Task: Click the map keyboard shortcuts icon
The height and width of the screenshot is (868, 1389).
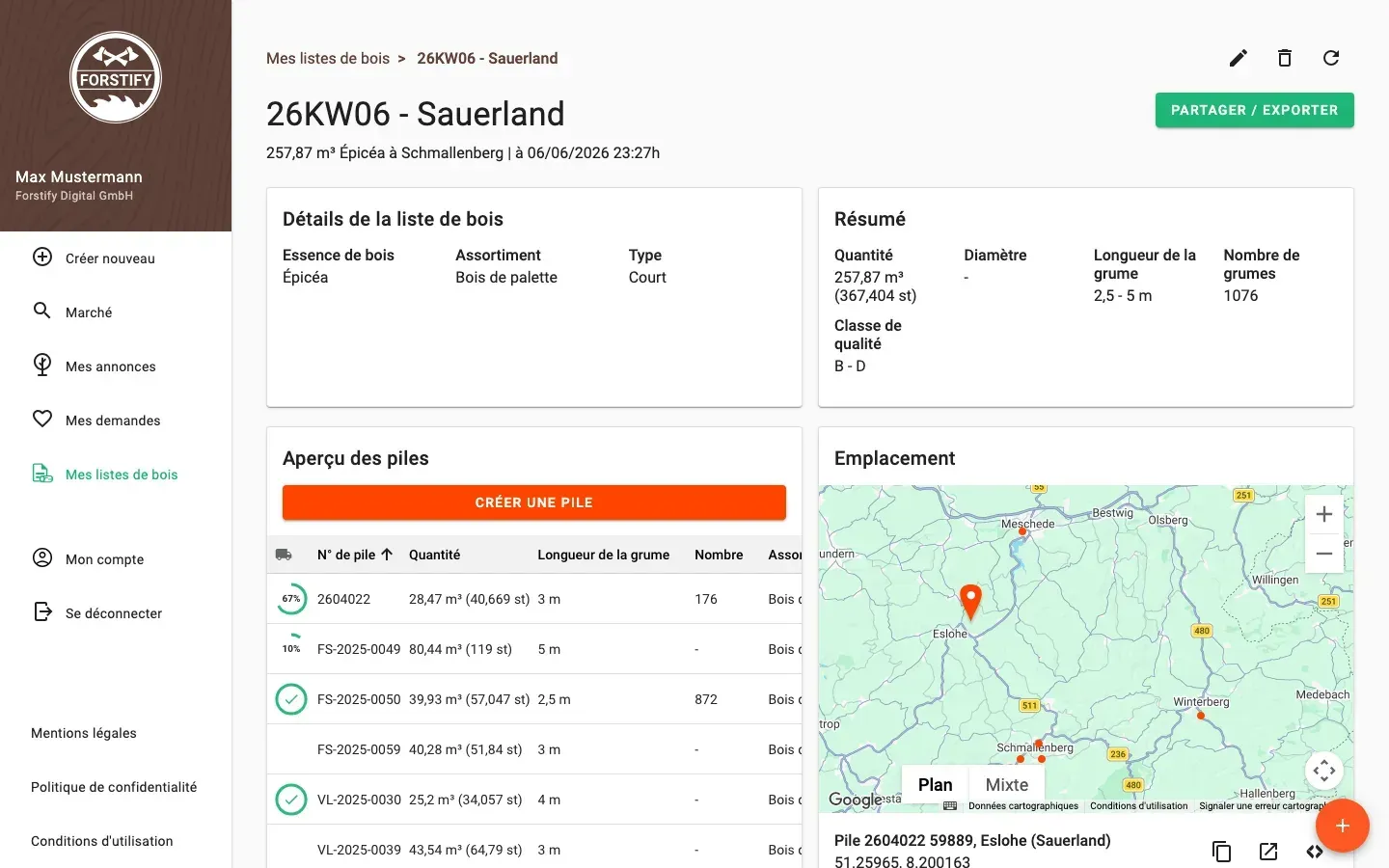Action: (950, 806)
